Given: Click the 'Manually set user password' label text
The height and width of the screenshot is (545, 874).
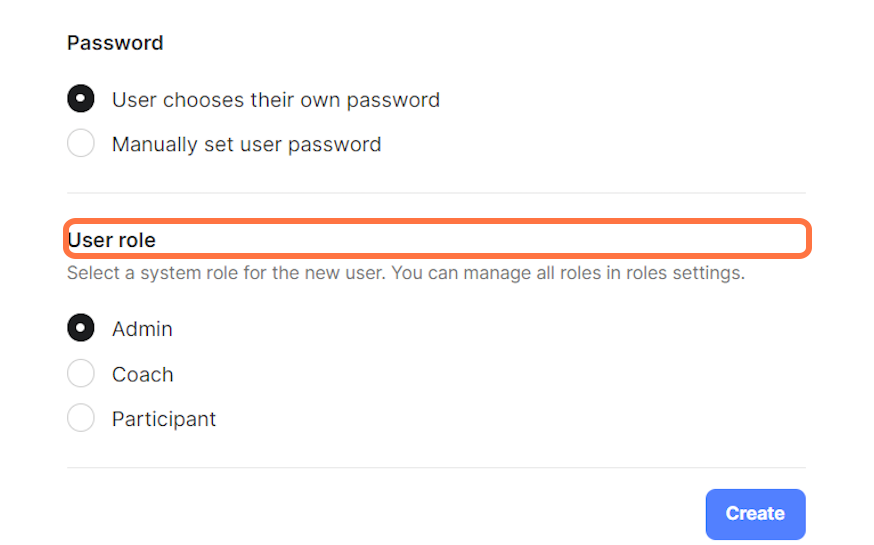Looking at the screenshot, I should pos(246,144).
